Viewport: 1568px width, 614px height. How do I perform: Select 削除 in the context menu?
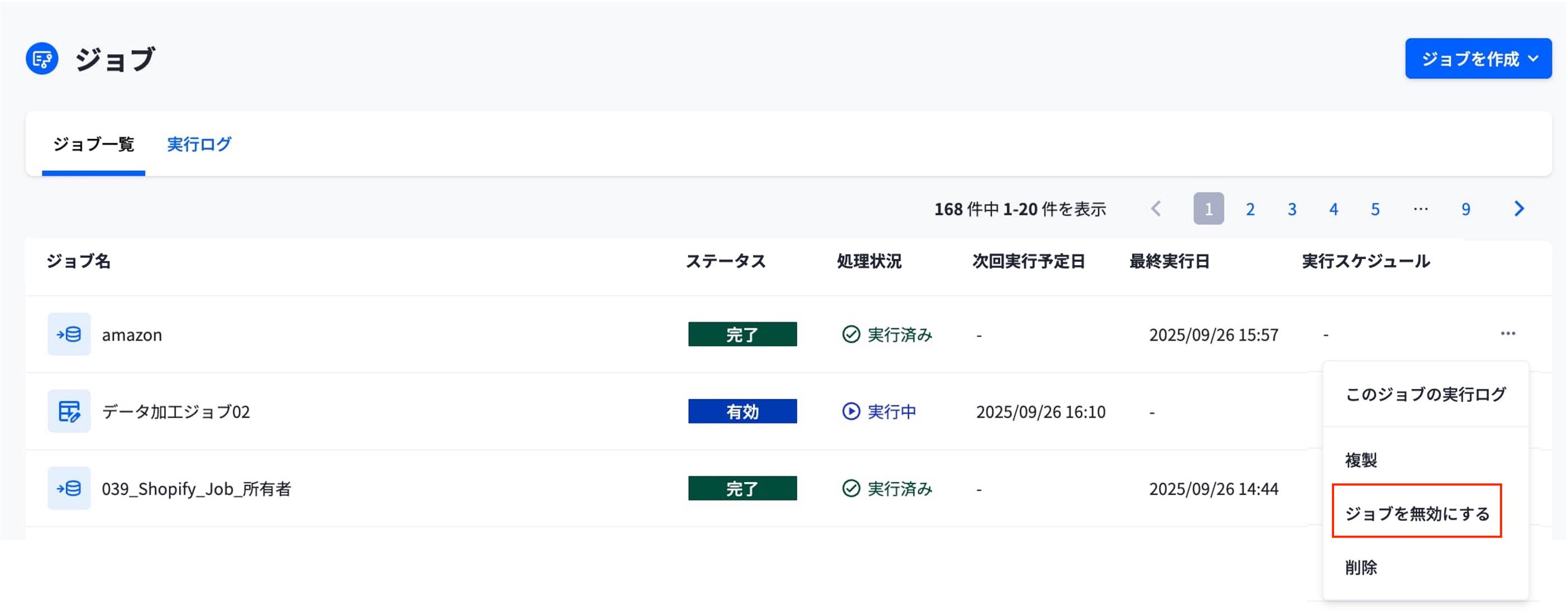coord(1361,567)
